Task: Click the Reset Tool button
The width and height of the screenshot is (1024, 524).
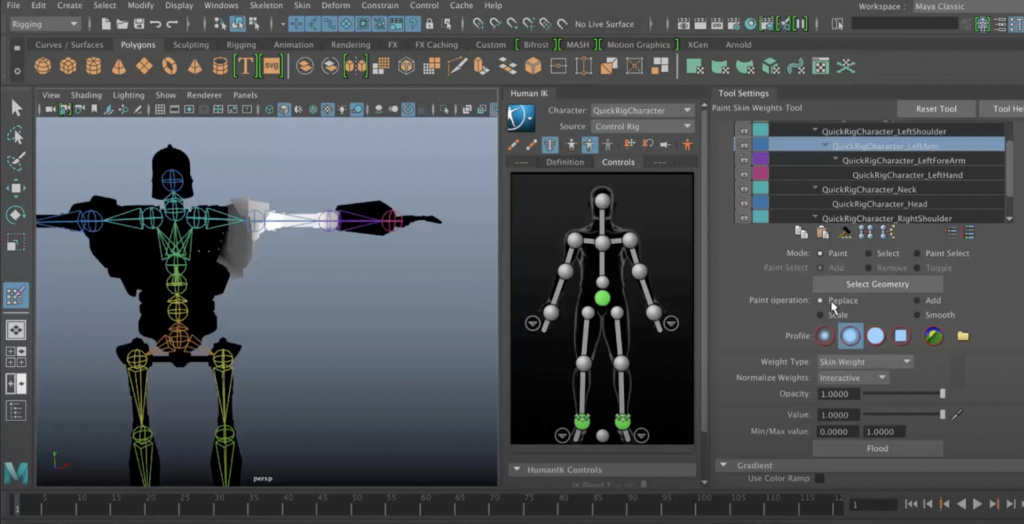Action: [x=936, y=109]
